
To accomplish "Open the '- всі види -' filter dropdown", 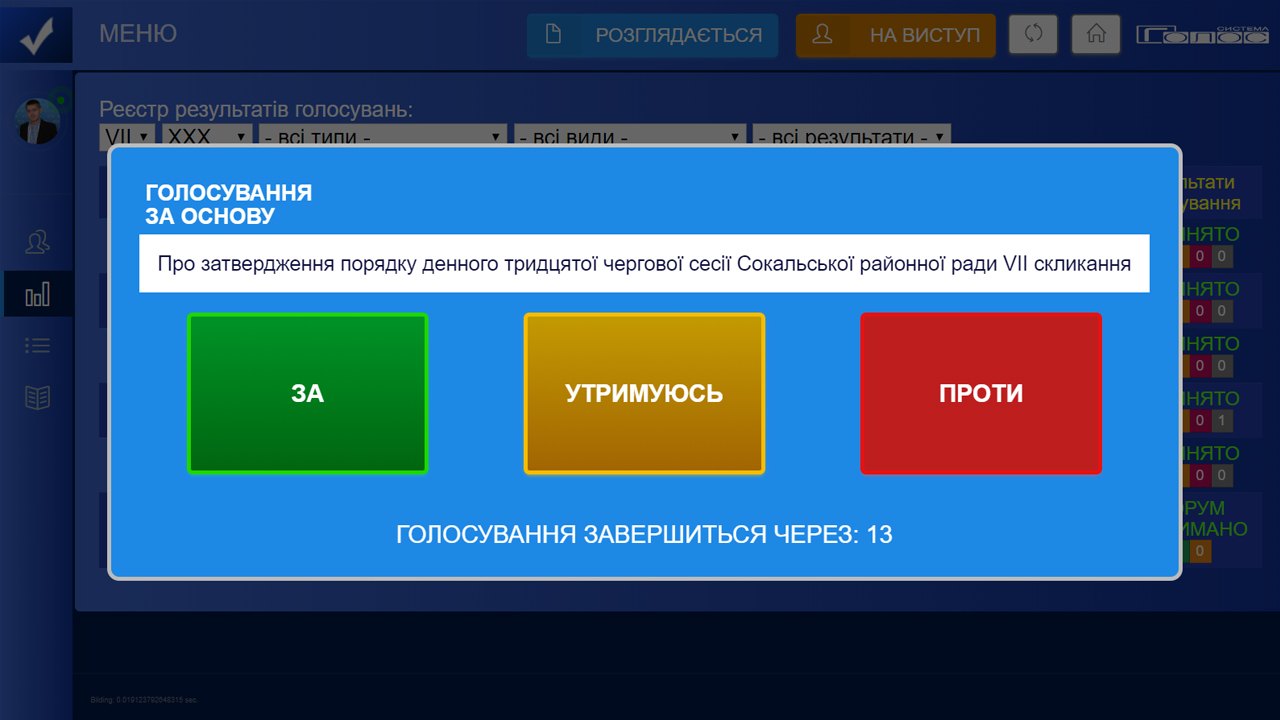I will click(x=630, y=137).
